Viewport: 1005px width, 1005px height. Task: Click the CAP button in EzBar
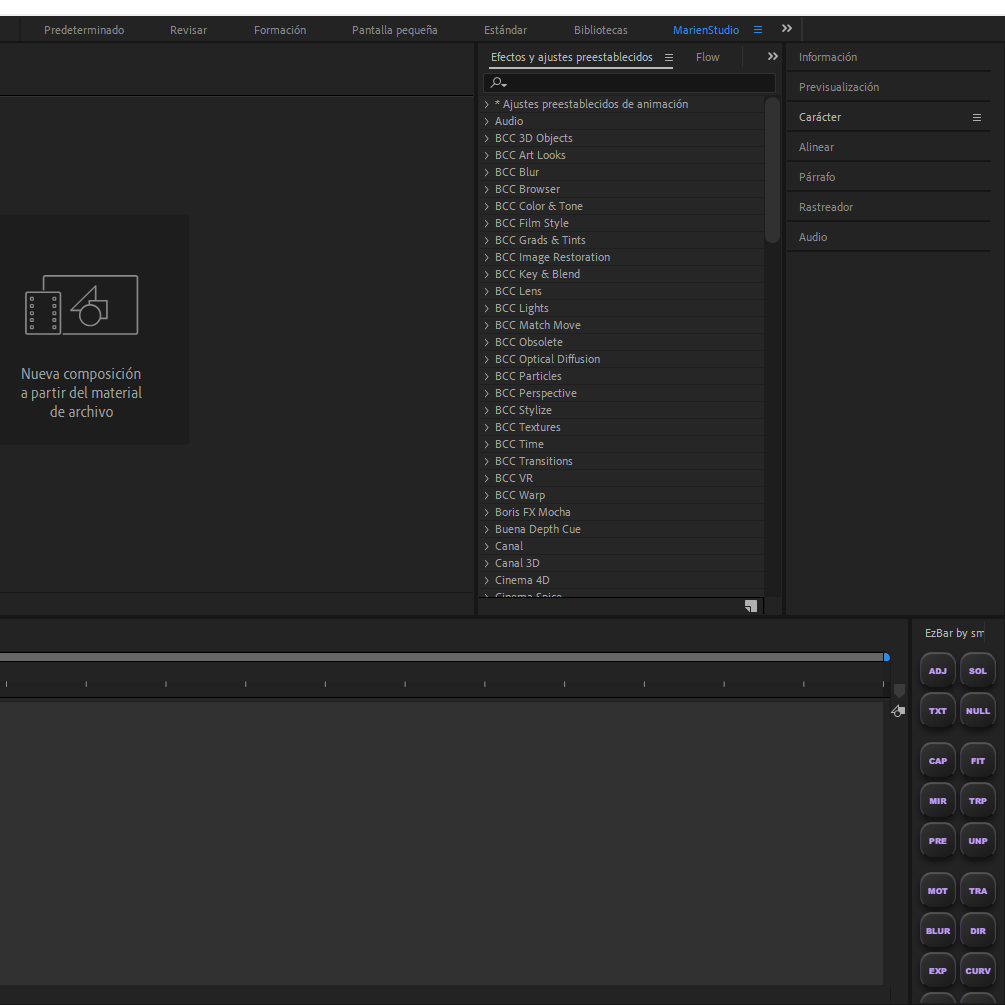pyautogui.click(x=937, y=760)
